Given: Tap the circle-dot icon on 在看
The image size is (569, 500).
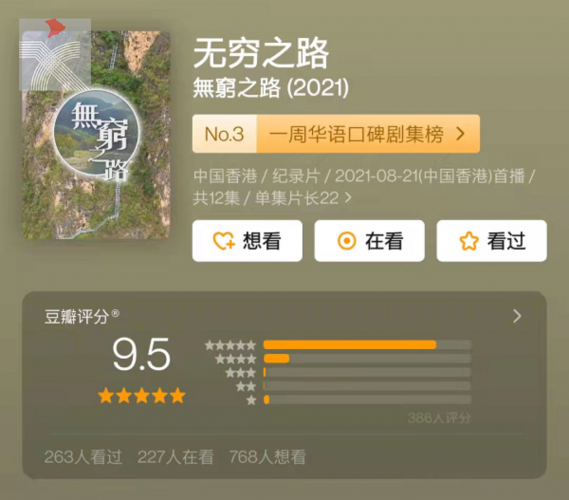Looking at the screenshot, I should [347, 241].
